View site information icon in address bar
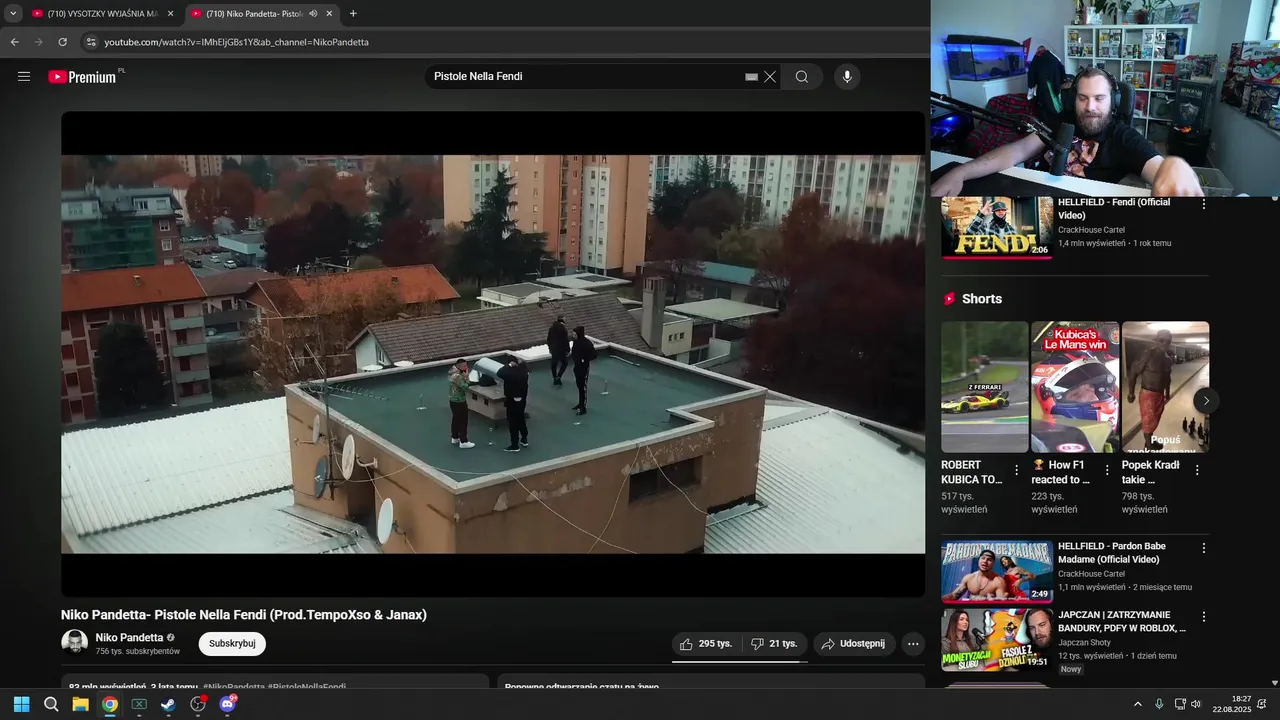The height and width of the screenshot is (720, 1280). [x=91, y=42]
